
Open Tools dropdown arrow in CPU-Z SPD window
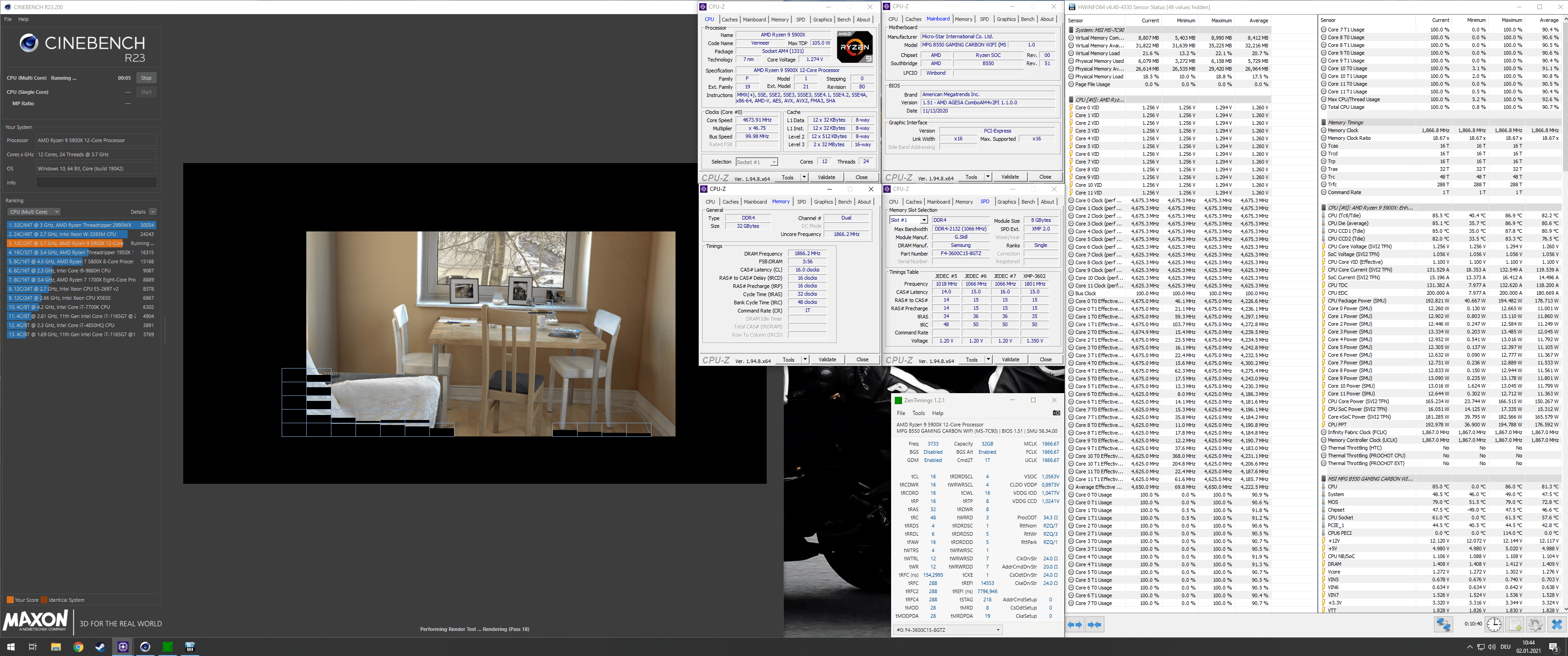tap(988, 359)
